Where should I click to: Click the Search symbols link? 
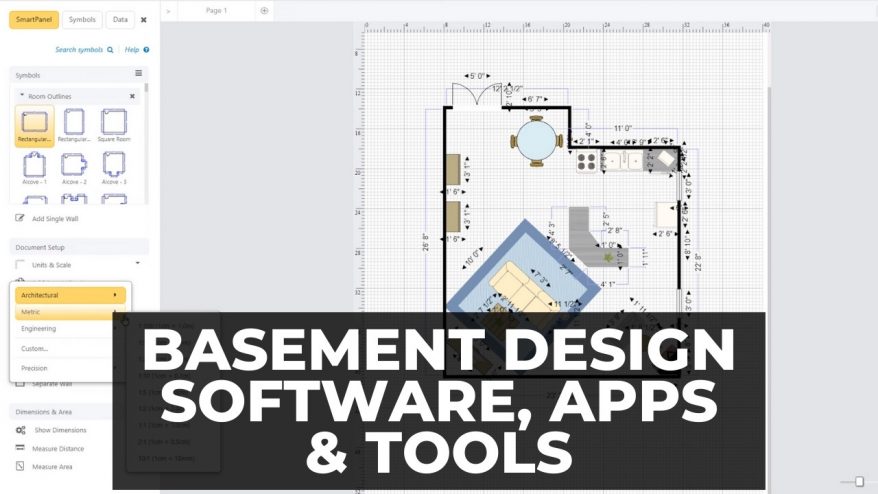point(79,50)
